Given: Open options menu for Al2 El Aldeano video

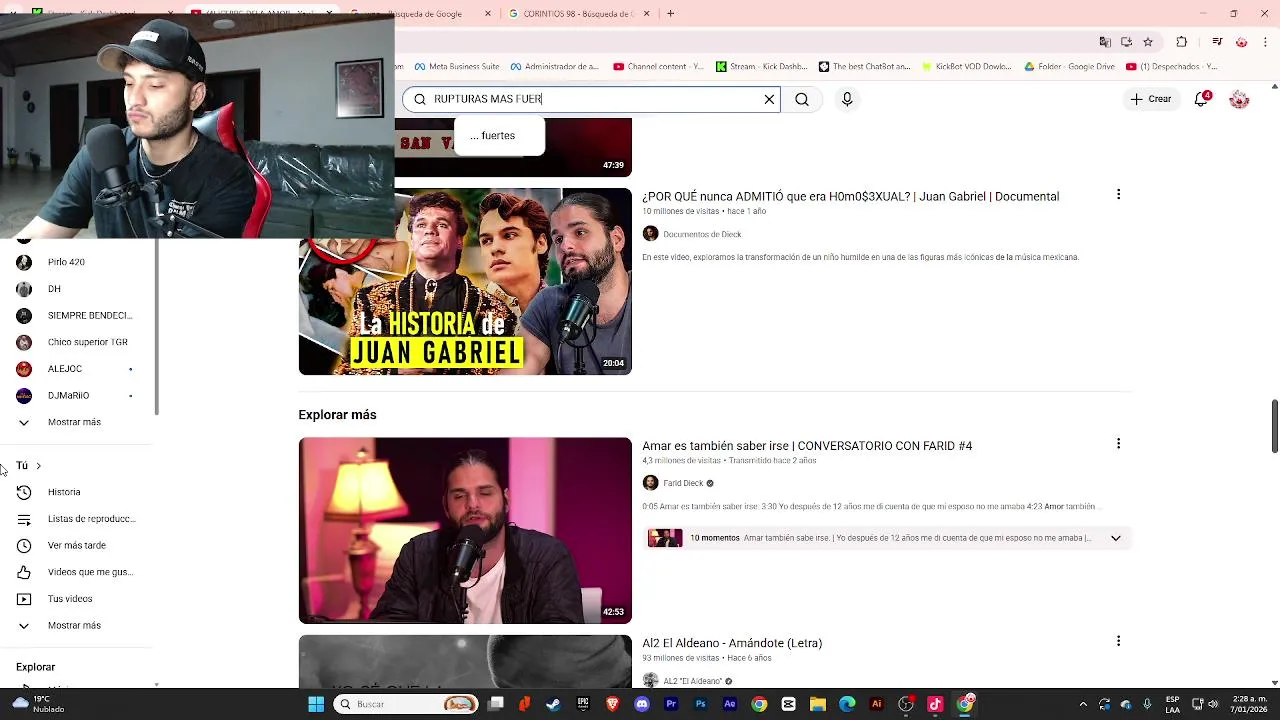Looking at the screenshot, I should 1118,641.
